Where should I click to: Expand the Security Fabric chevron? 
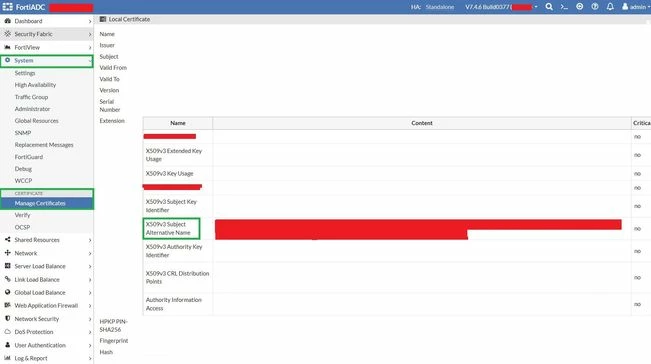90,34
